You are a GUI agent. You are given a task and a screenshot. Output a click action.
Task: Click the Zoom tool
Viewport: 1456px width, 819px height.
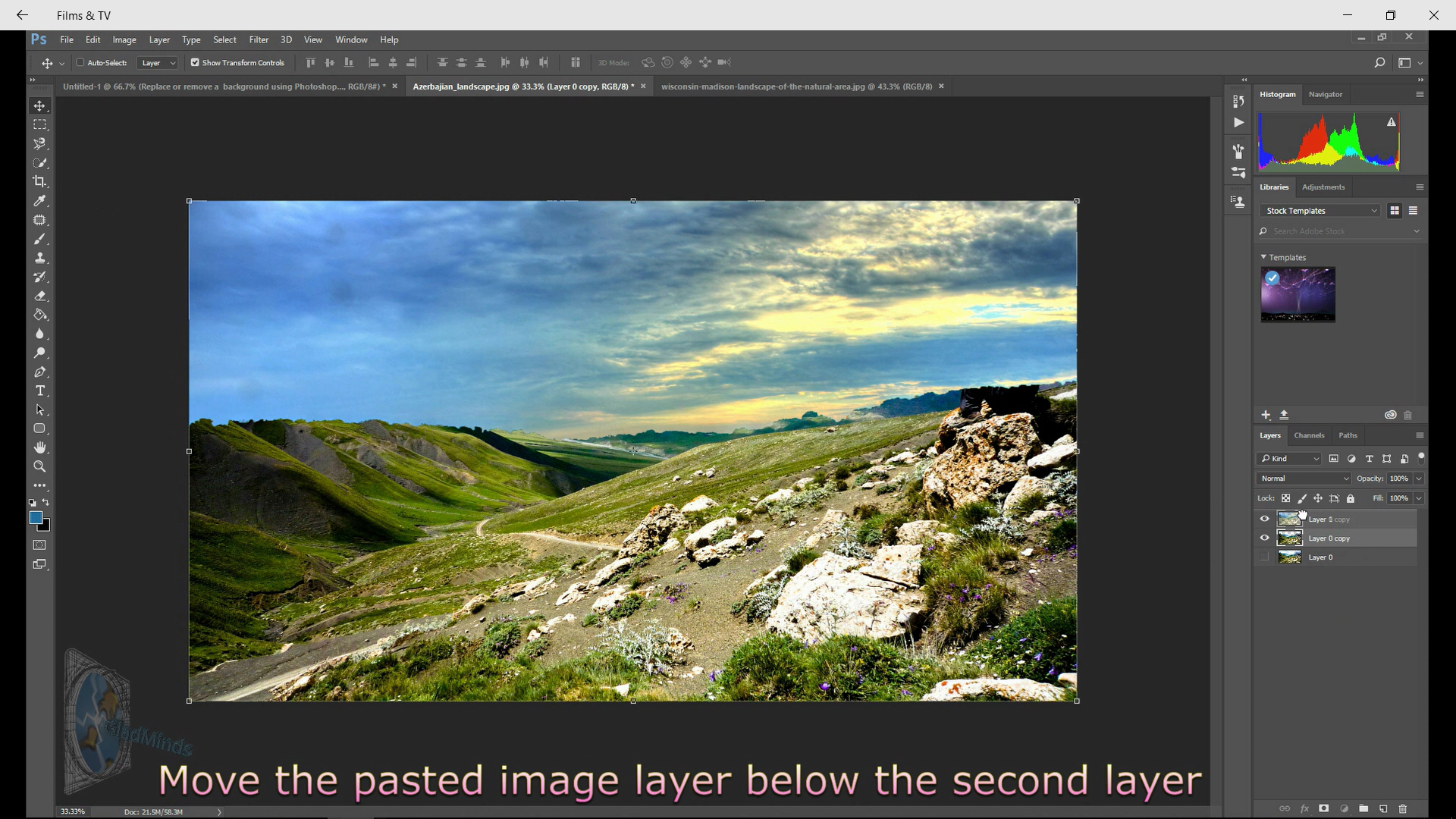40,466
